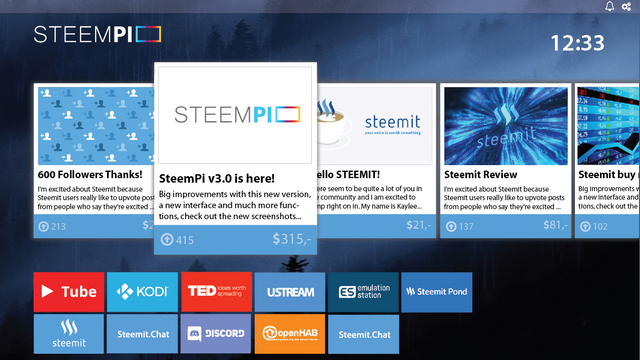Click the "SteemPi v3.0 is here!" title
Image resolution: width=640 pixels, height=360 pixels.
217,179
